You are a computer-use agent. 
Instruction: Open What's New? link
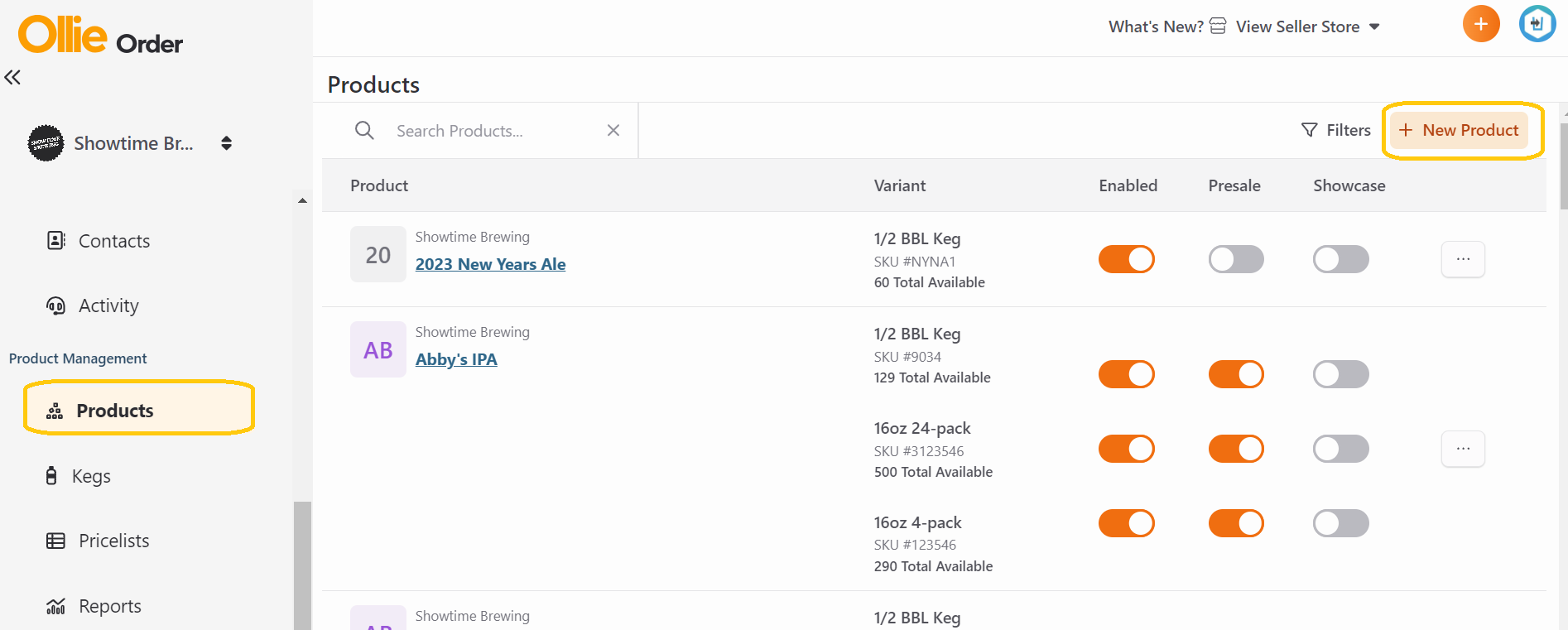[1156, 26]
